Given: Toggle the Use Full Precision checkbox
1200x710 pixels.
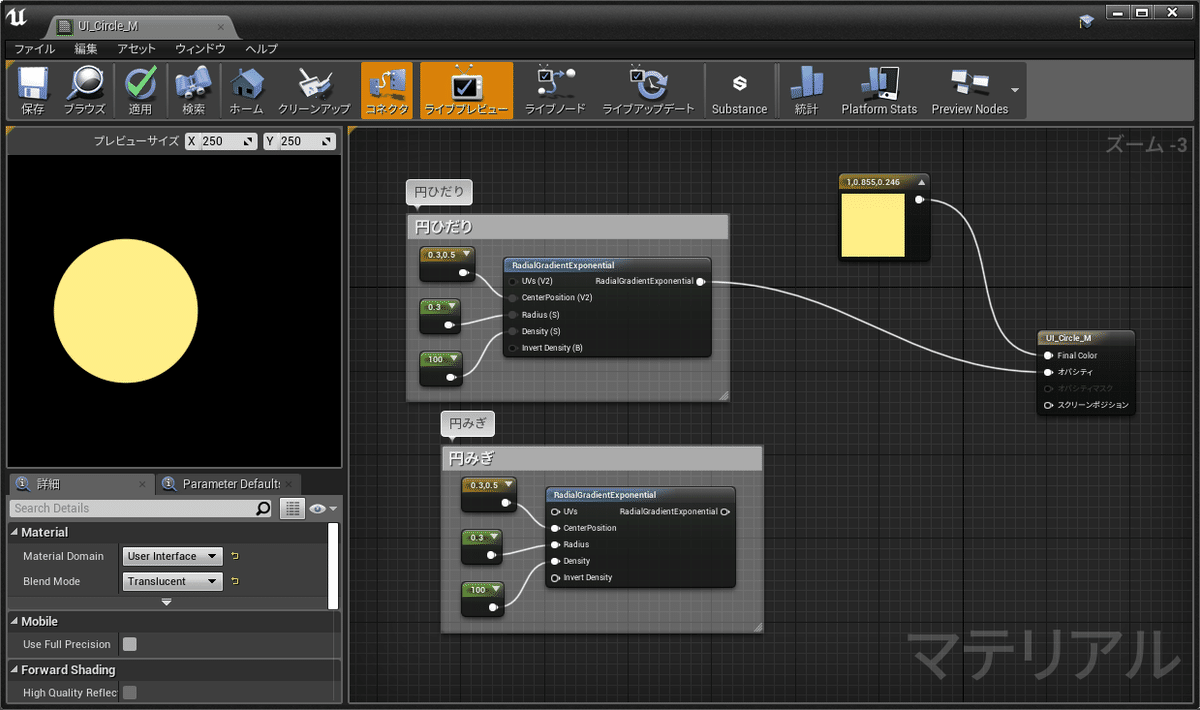Looking at the screenshot, I should point(130,644).
